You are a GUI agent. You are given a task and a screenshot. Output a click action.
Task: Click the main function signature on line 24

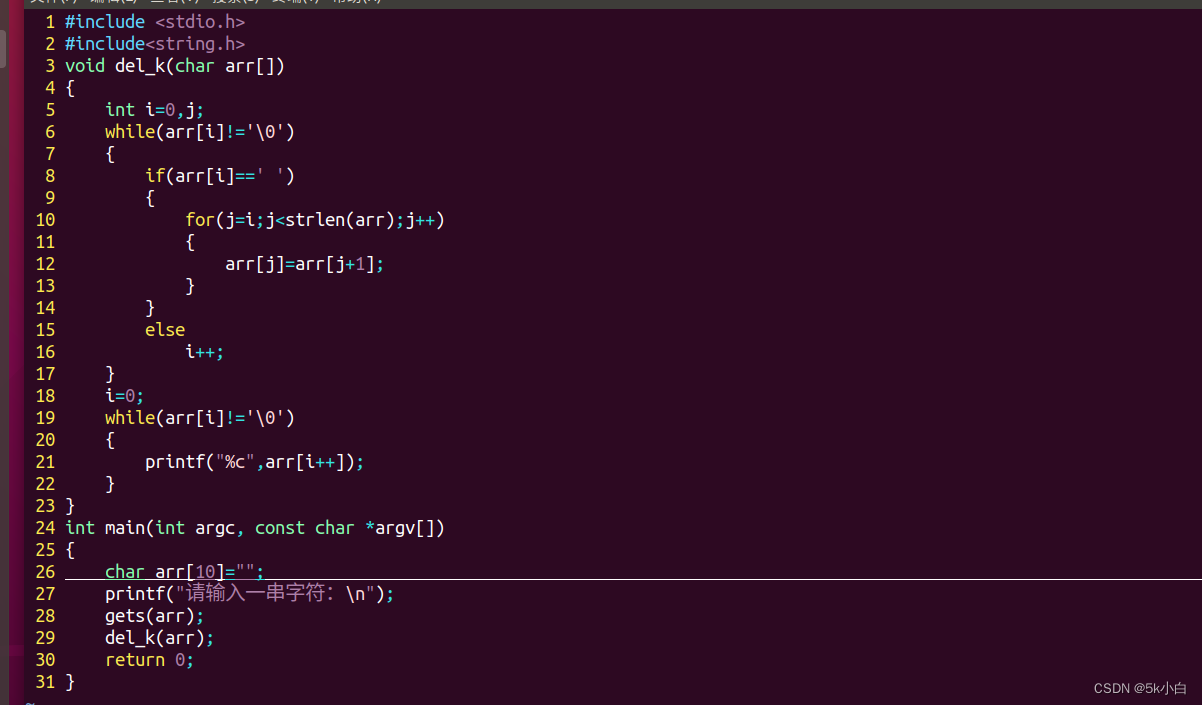[255, 527]
